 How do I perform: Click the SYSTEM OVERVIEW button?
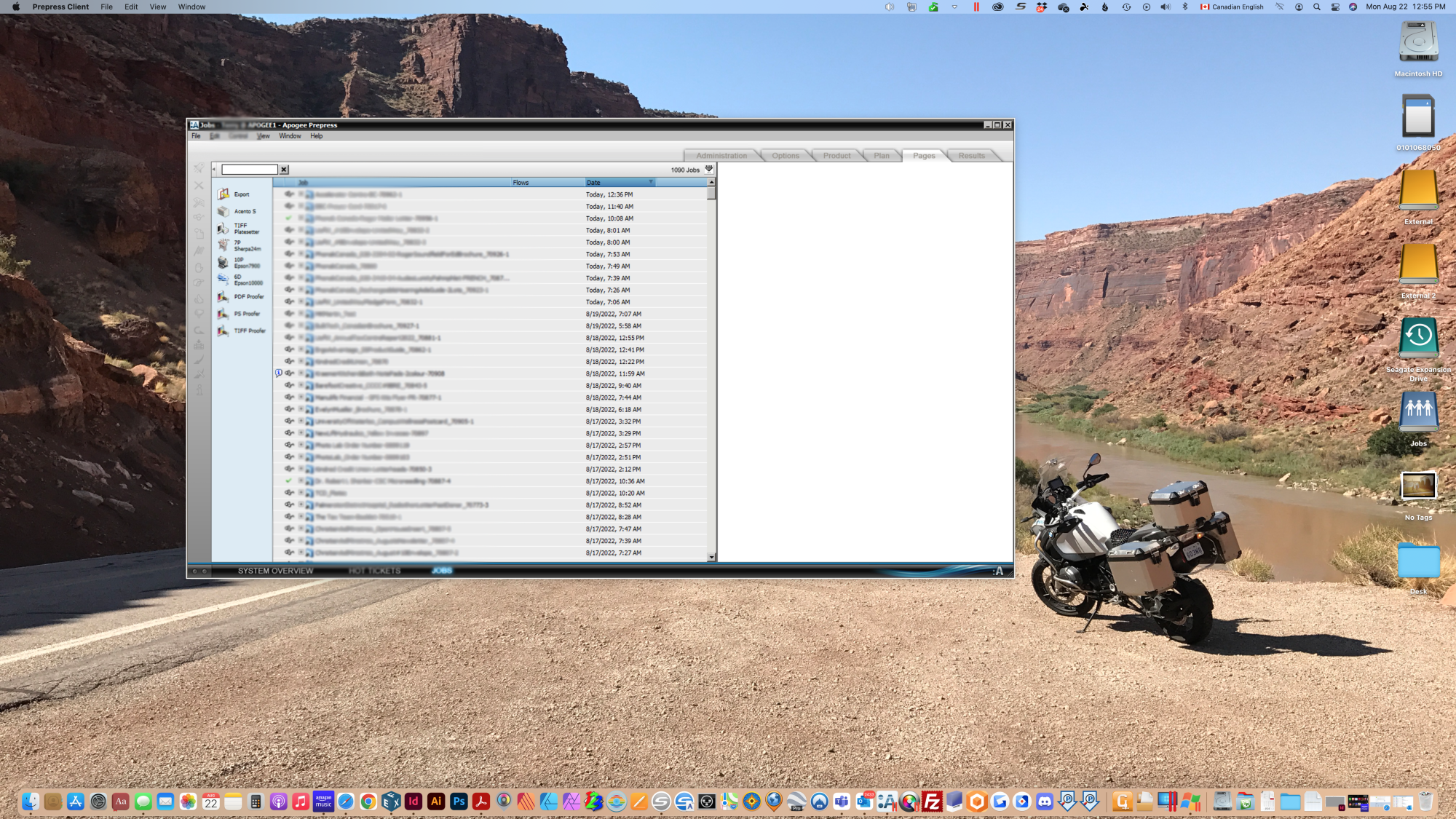(275, 571)
